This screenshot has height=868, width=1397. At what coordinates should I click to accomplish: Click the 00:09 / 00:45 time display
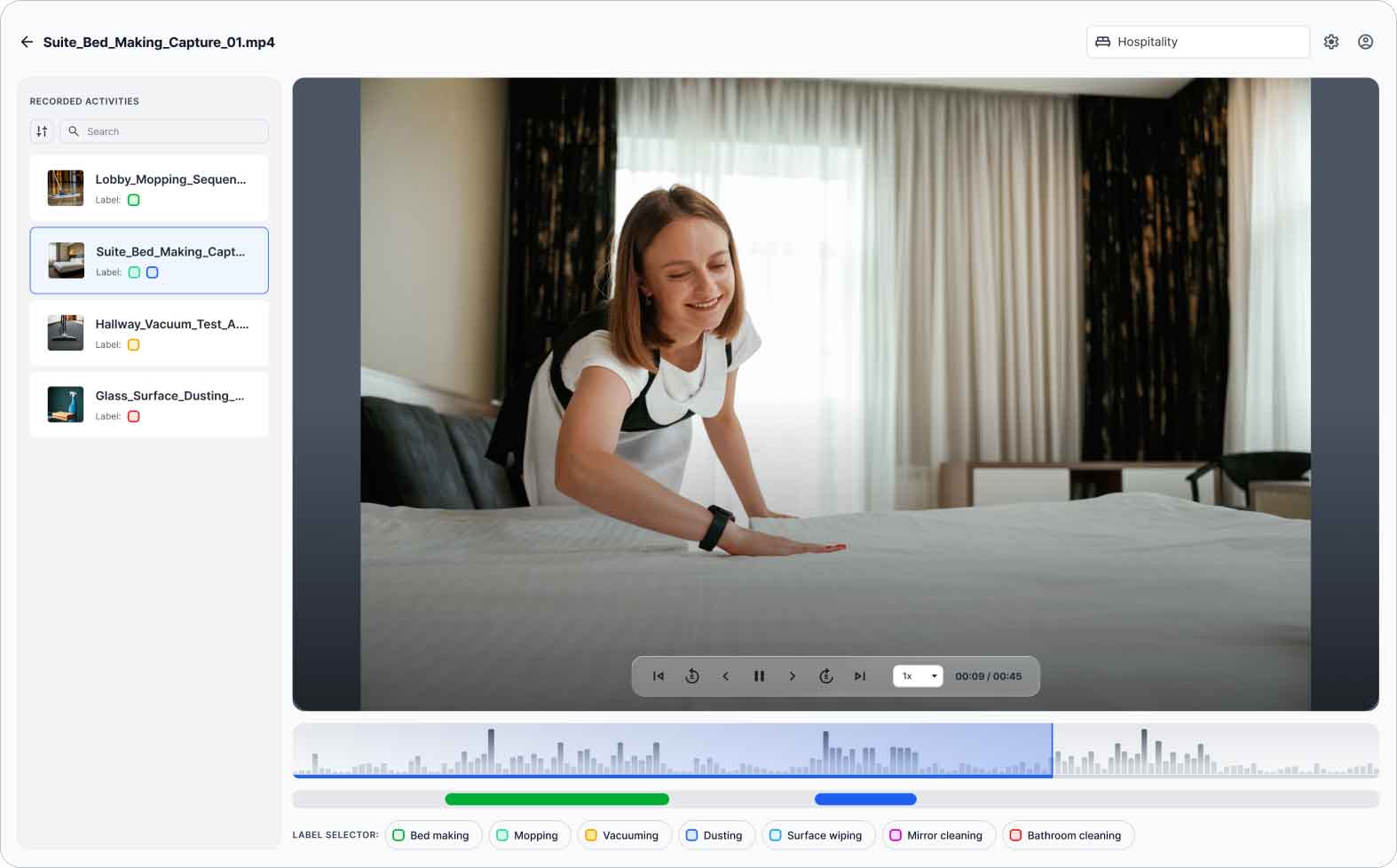point(989,676)
